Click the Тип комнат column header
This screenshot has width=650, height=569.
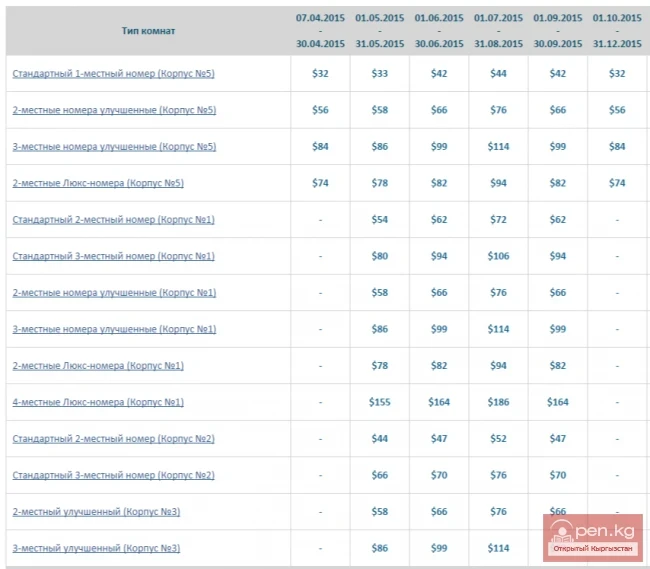click(x=148, y=31)
